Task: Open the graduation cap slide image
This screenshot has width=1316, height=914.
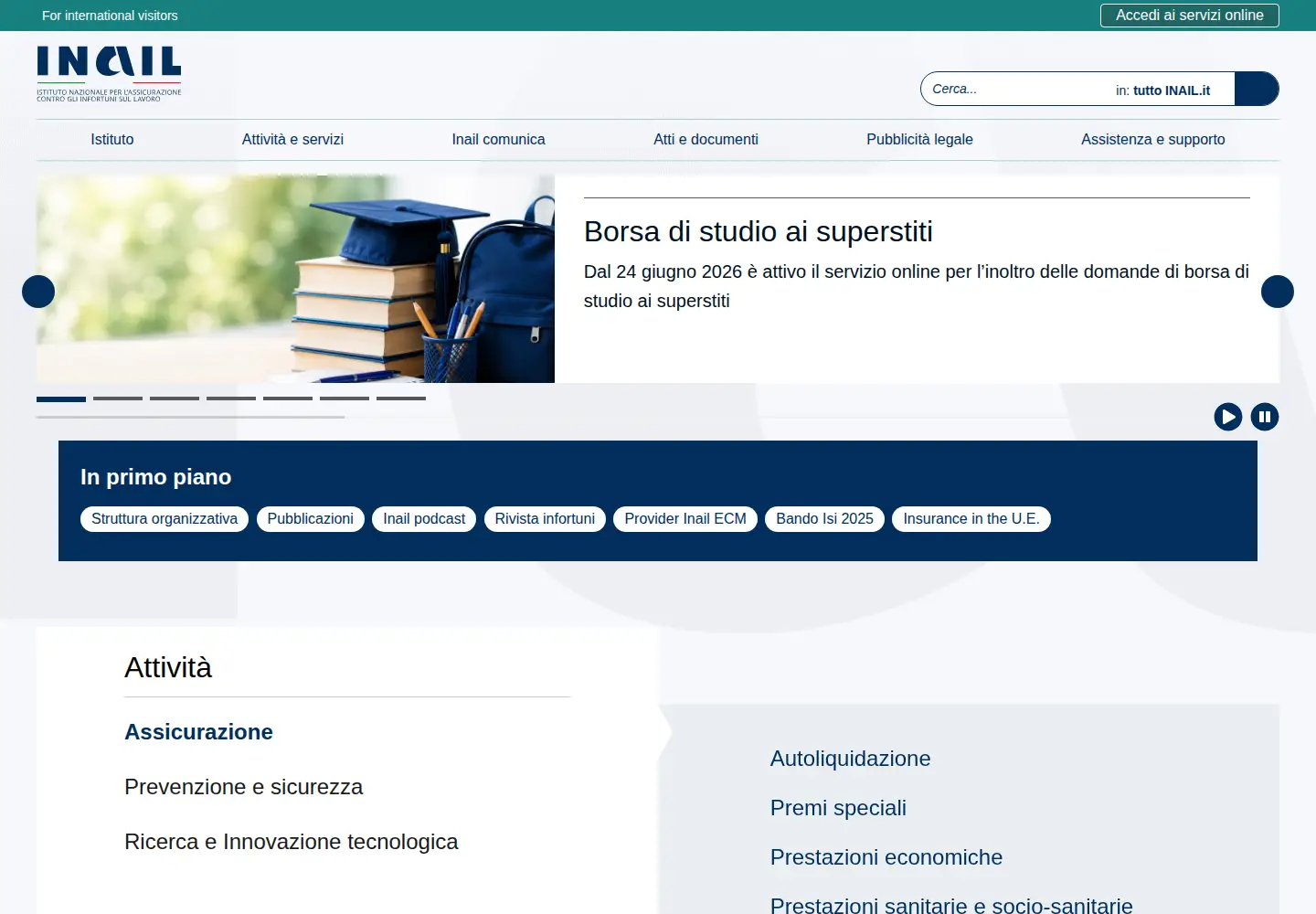Action: [295, 279]
